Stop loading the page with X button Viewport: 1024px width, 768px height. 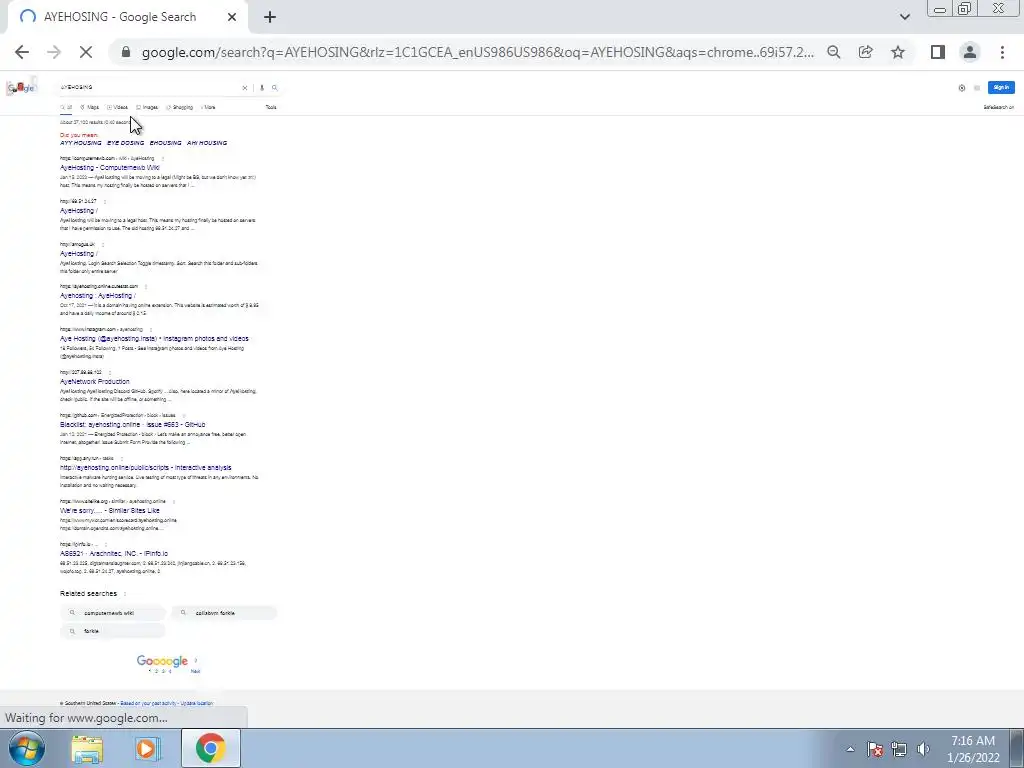coord(86,52)
